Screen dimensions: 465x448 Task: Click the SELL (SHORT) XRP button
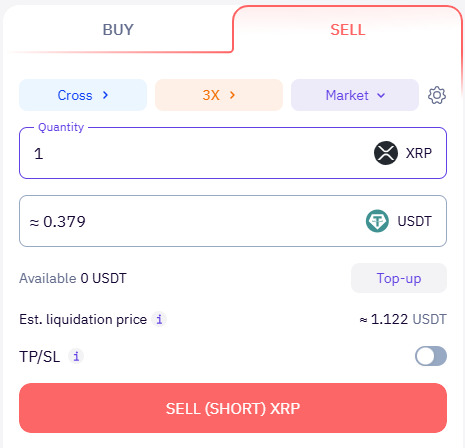[233, 408]
